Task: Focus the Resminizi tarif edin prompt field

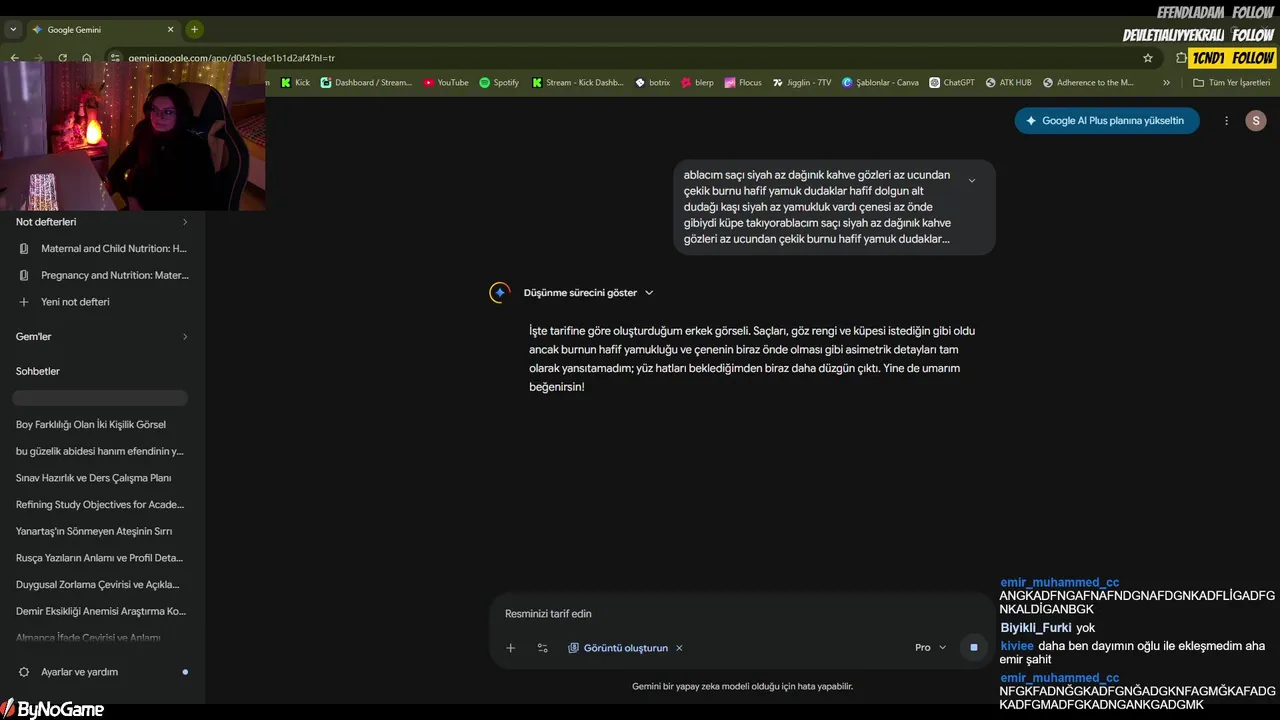Action: (x=740, y=614)
